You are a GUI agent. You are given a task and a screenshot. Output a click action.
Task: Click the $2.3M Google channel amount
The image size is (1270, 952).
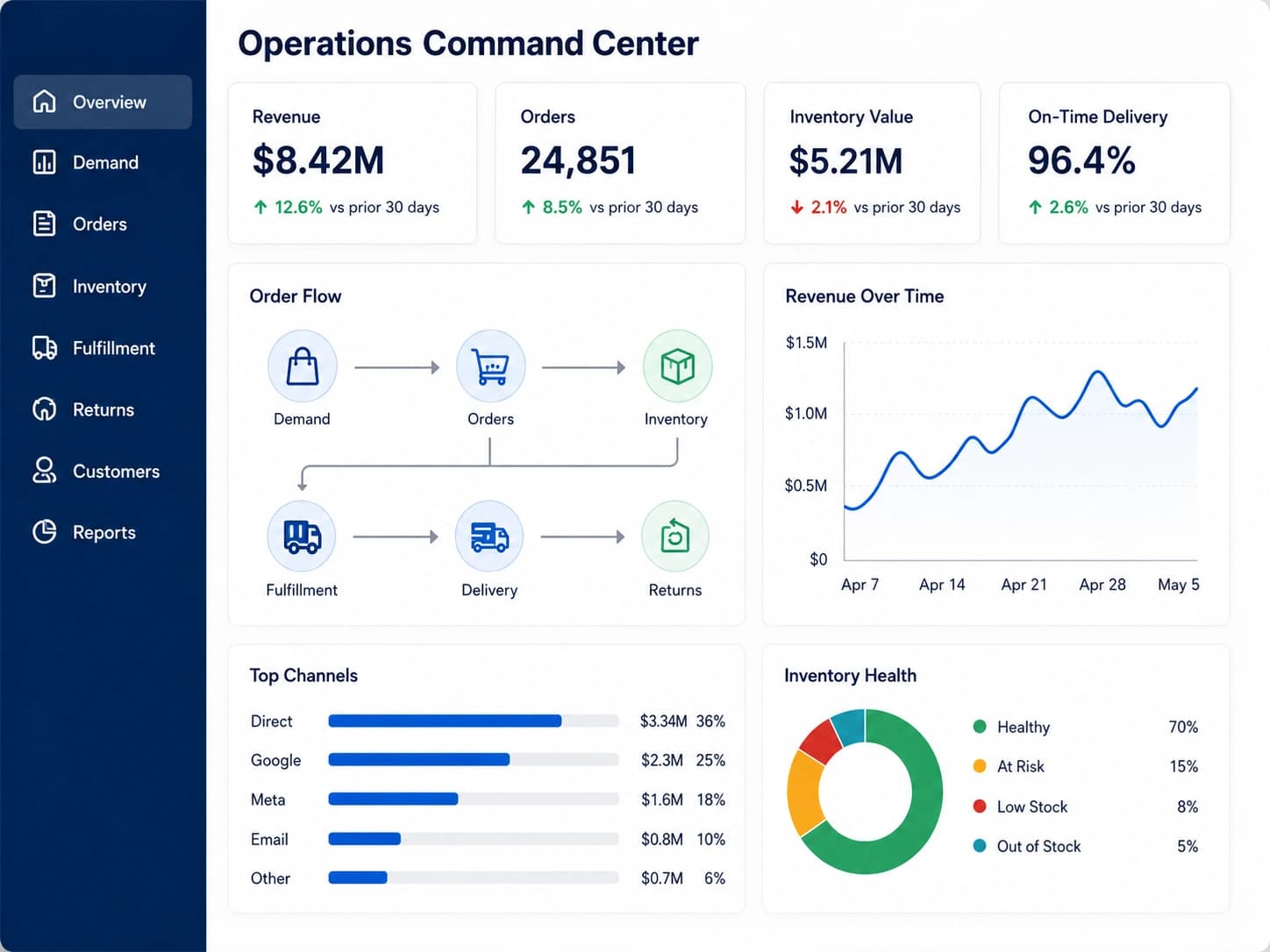click(x=662, y=760)
